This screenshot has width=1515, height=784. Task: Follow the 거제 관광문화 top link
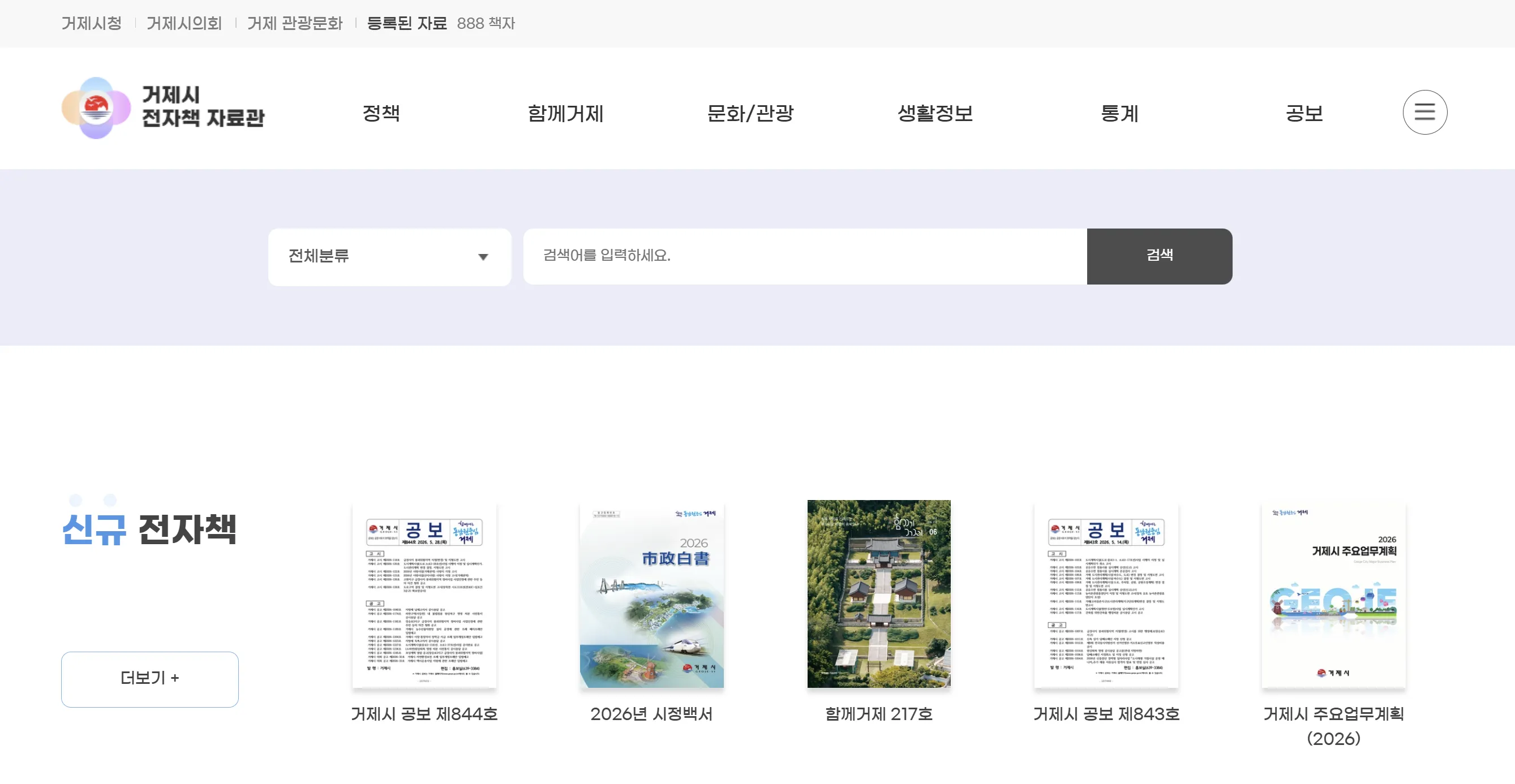point(295,24)
